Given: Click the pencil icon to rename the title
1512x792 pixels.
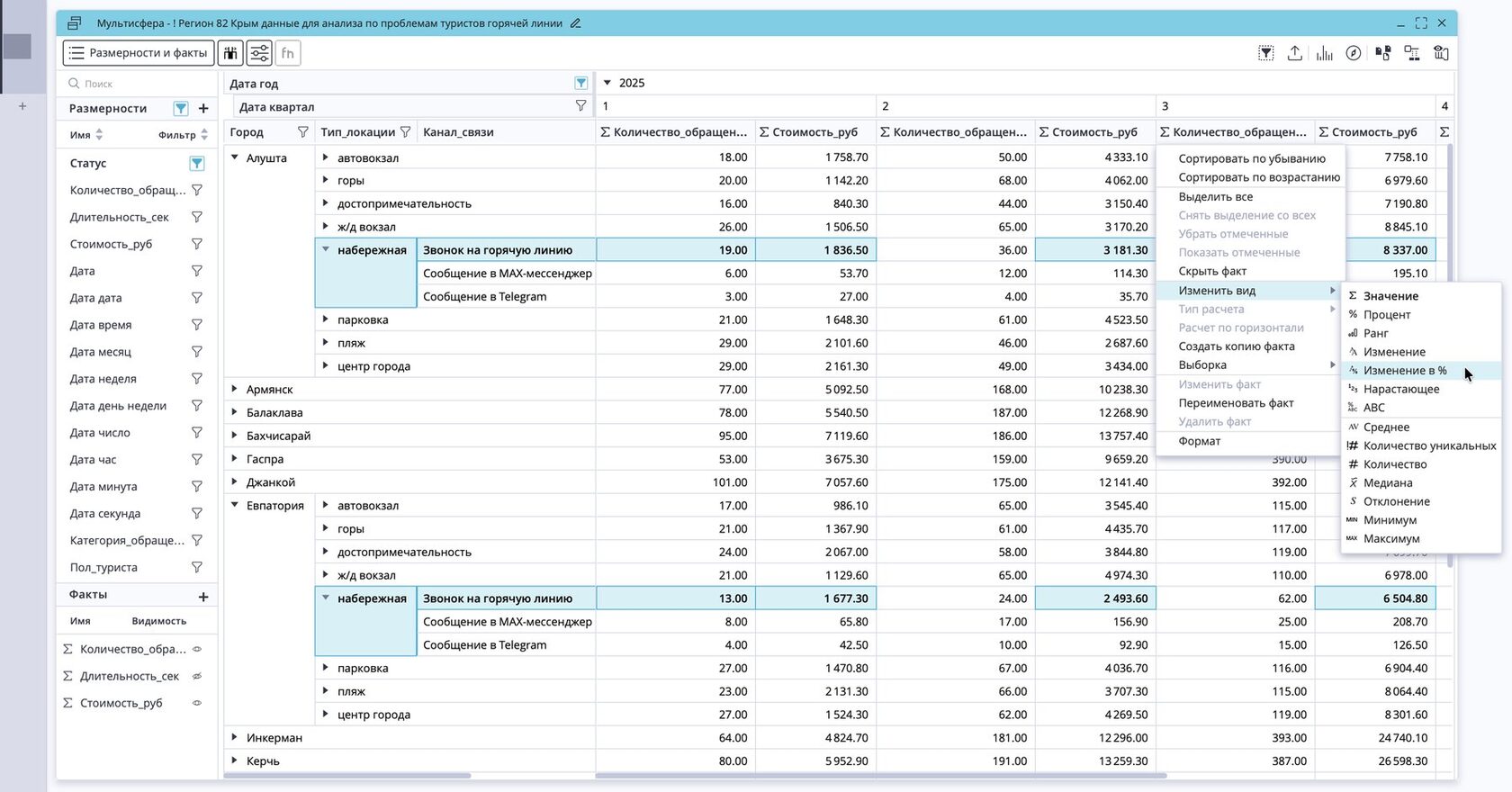Looking at the screenshot, I should (x=576, y=23).
